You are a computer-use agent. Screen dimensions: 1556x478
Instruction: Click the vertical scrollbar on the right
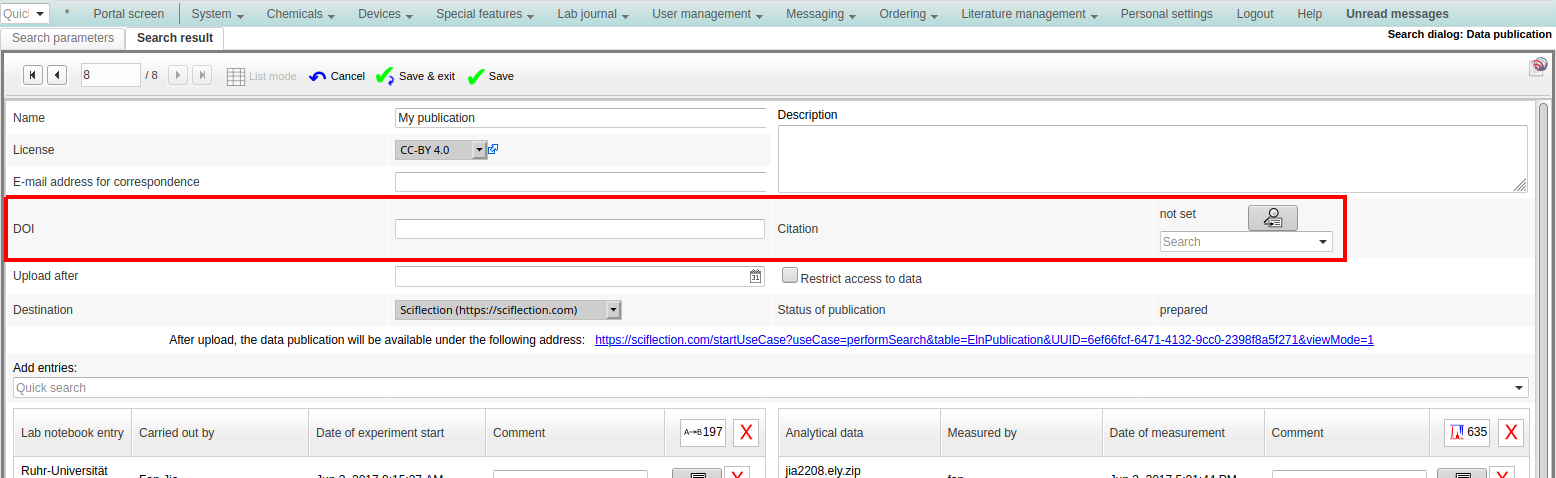pyautogui.click(x=1543, y=290)
